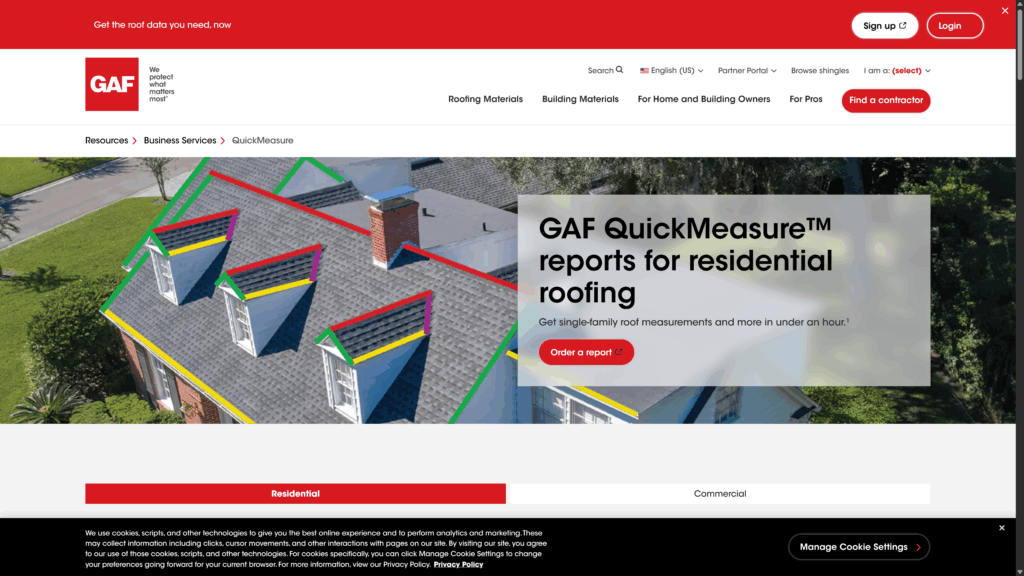Select the Residential tab
The image size is (1024, 576).
tap(294, 493)
